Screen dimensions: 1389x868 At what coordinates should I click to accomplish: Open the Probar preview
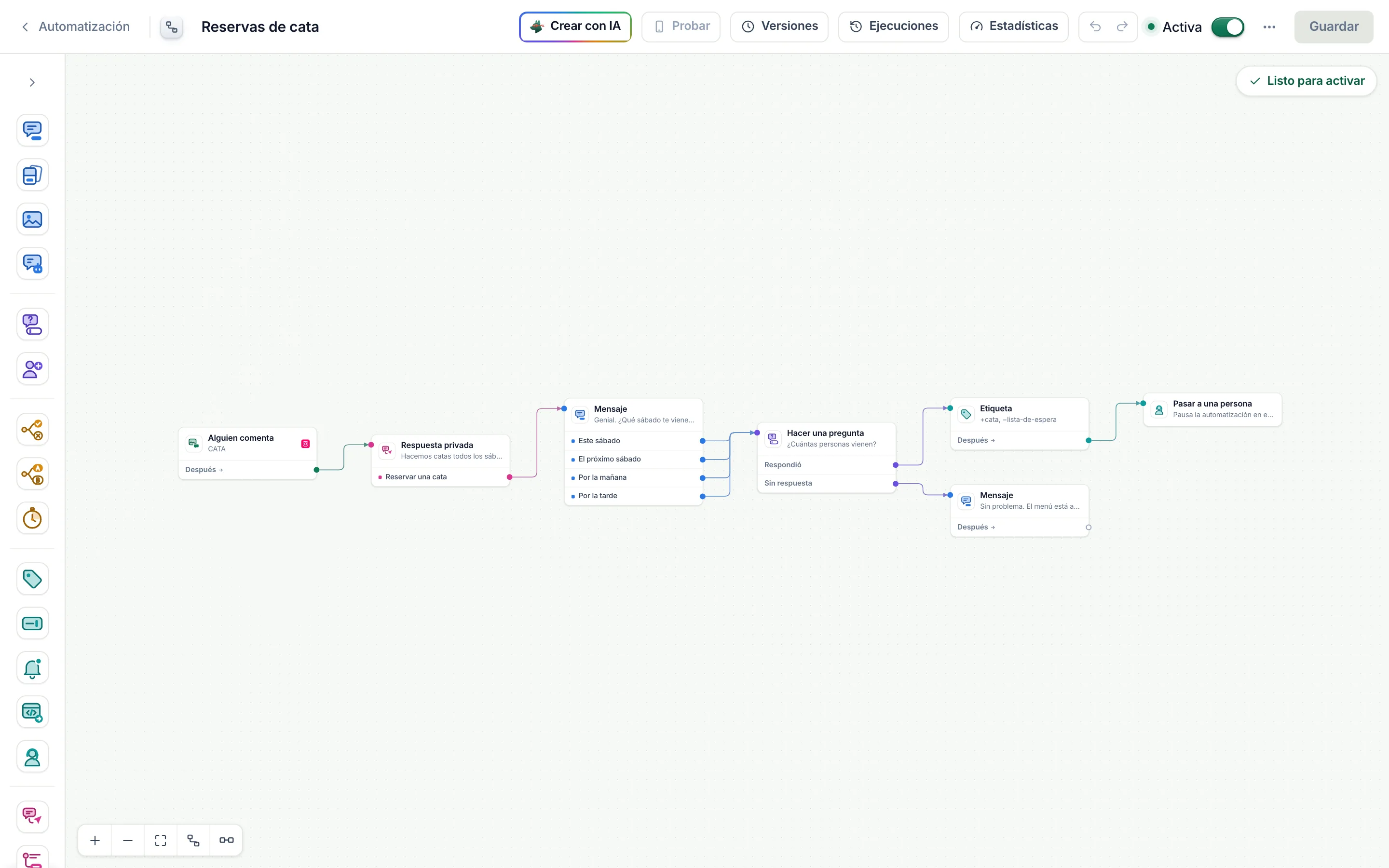[681, 27]
